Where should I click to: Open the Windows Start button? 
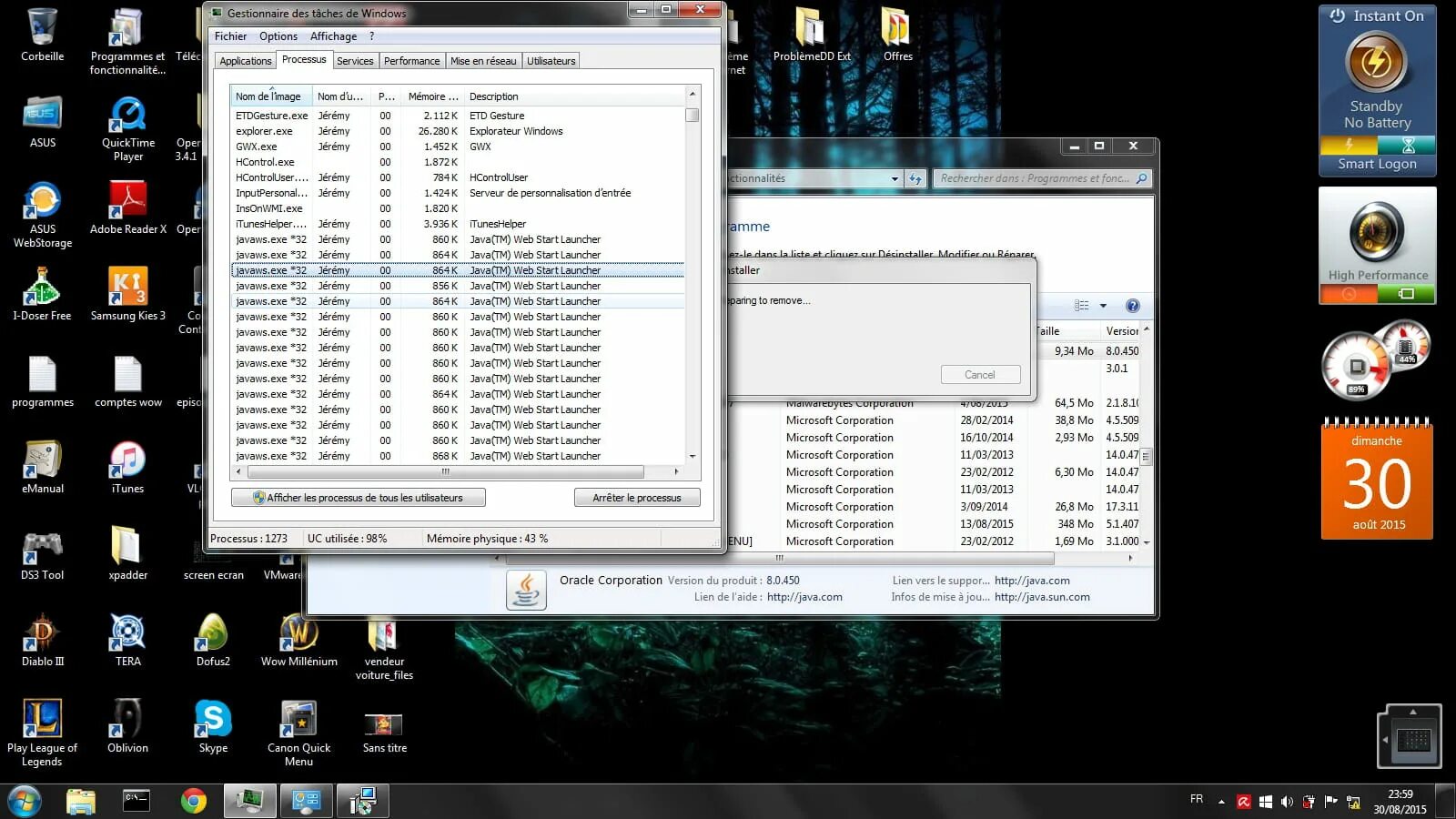[25, 801]
